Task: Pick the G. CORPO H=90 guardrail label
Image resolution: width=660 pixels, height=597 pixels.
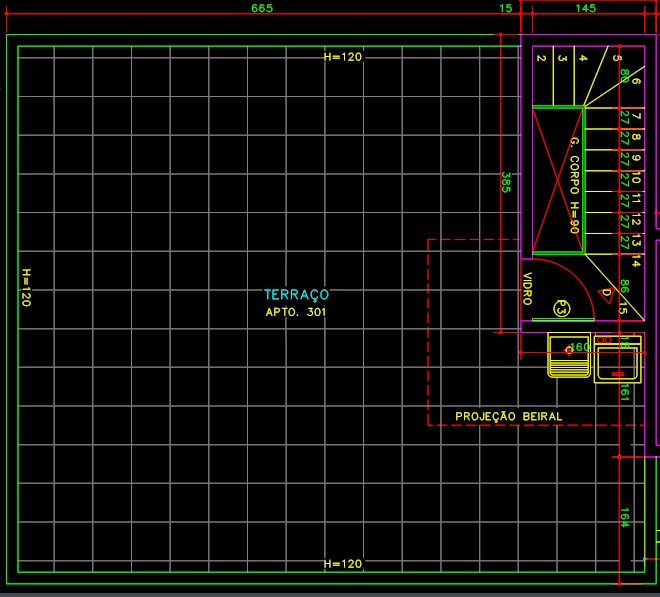Action: tap(575, 185)
